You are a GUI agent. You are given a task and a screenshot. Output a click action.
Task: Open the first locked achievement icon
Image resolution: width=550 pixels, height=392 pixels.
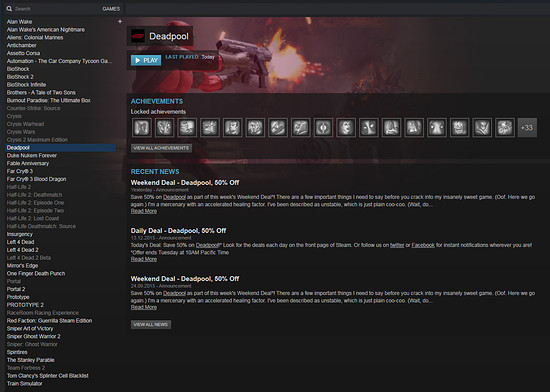pos(142,127)
